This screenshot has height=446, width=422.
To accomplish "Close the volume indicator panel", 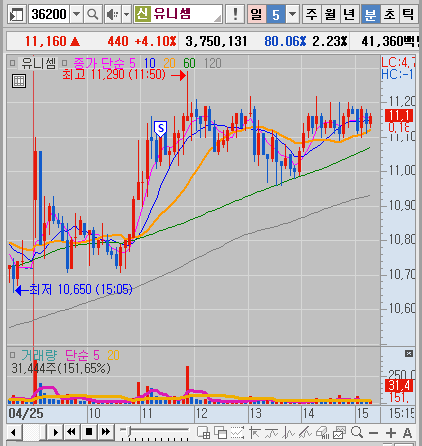I will click(x=409, y=354).
